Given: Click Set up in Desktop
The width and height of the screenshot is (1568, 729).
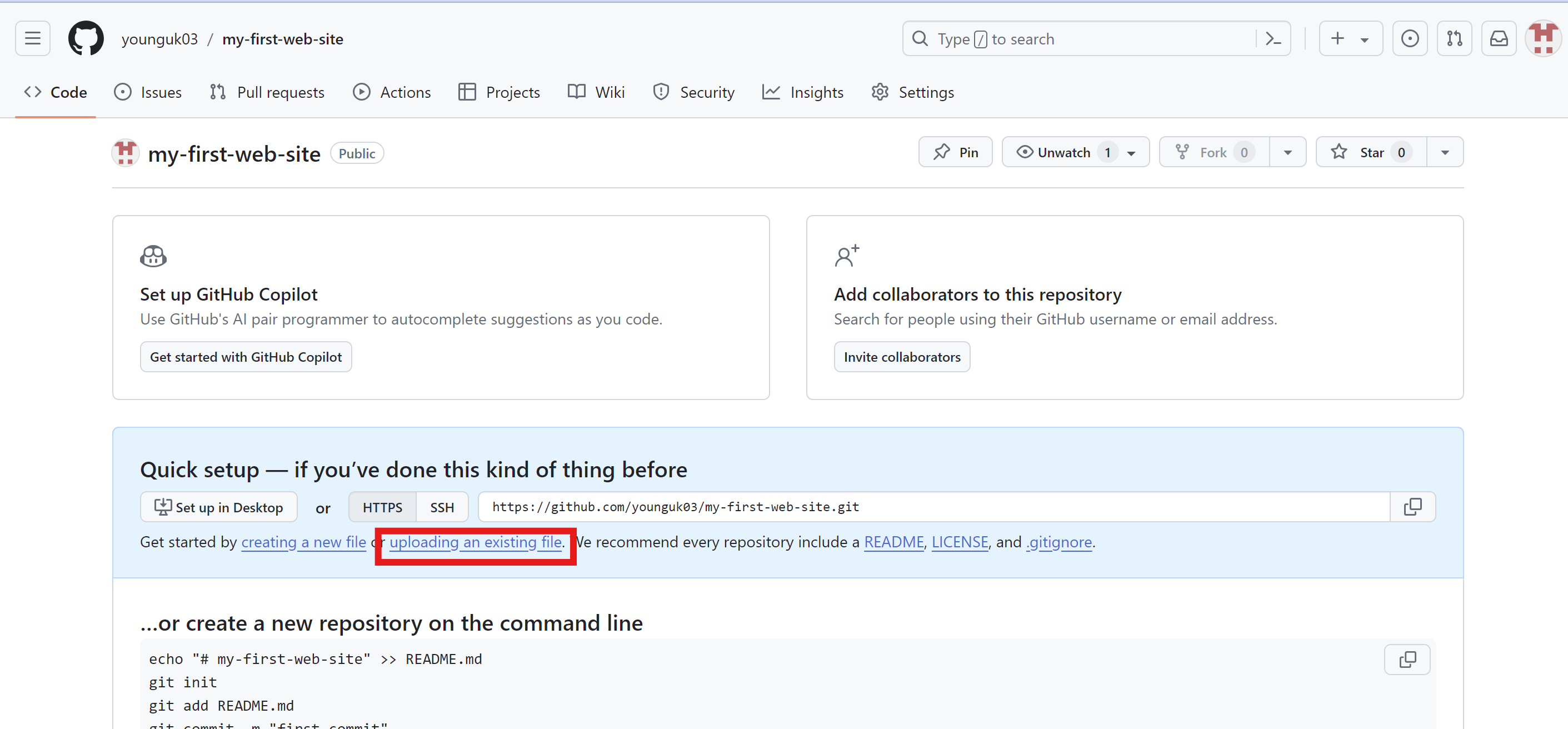Looking at the screenshot, I should 218,507.
